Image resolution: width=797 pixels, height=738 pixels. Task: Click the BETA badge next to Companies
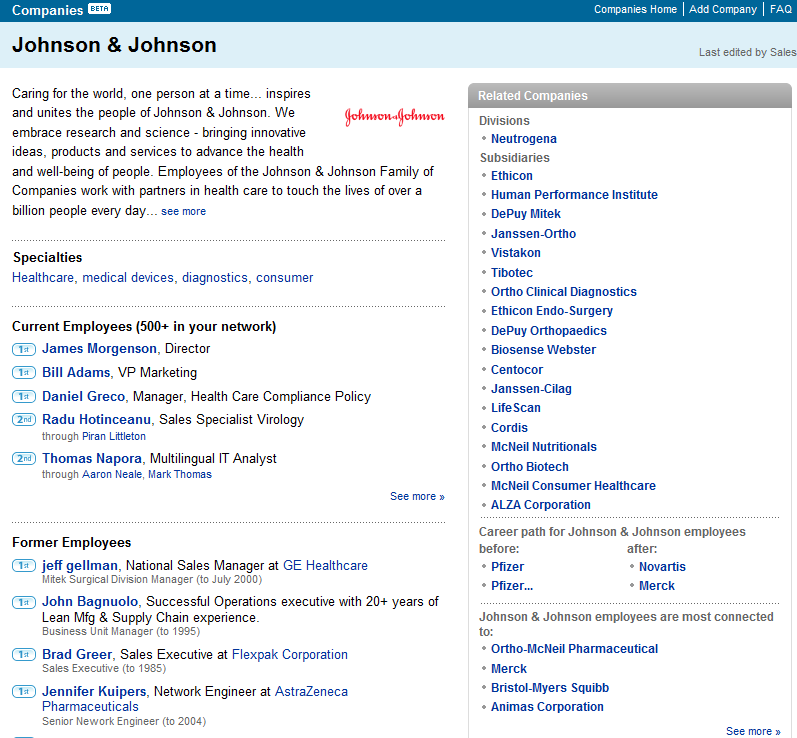tap(99, 9)
